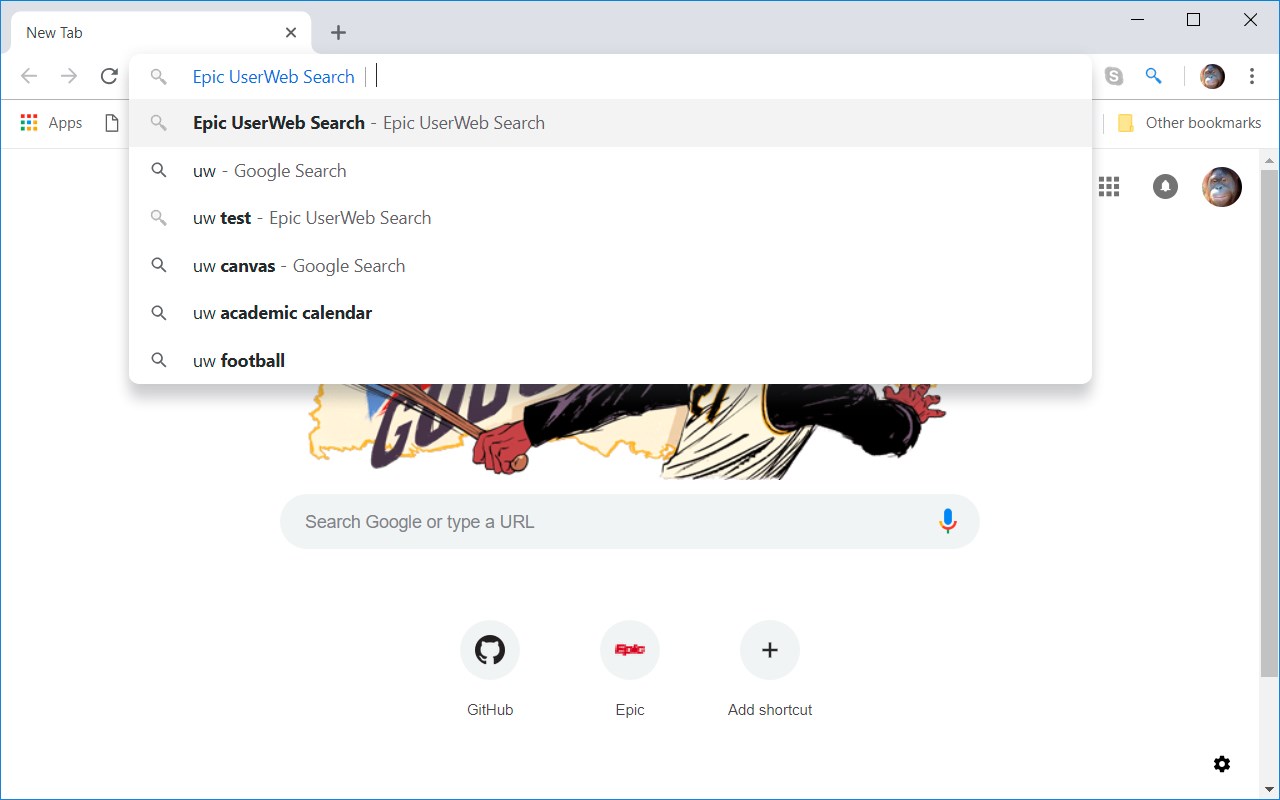Click the page vertical scrollbar thumb
This screenshot has height=800, width=1280.
[1270, 423]
